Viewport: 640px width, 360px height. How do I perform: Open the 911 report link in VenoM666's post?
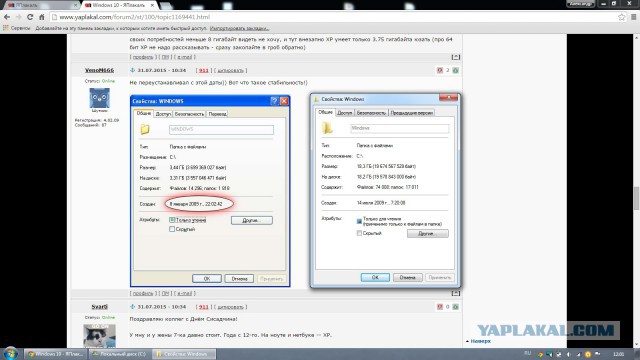pyautogui.click(x=204, y=70)
